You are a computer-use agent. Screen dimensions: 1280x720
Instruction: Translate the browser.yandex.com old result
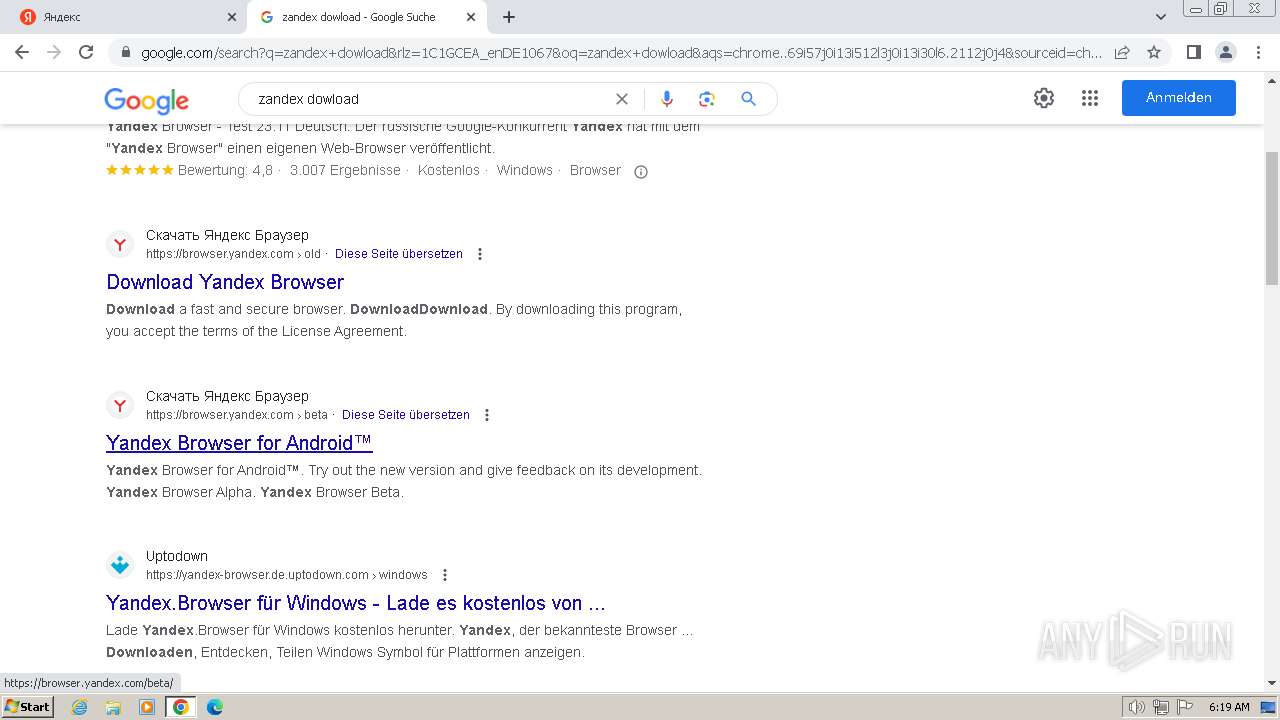(x=399, y=254)
